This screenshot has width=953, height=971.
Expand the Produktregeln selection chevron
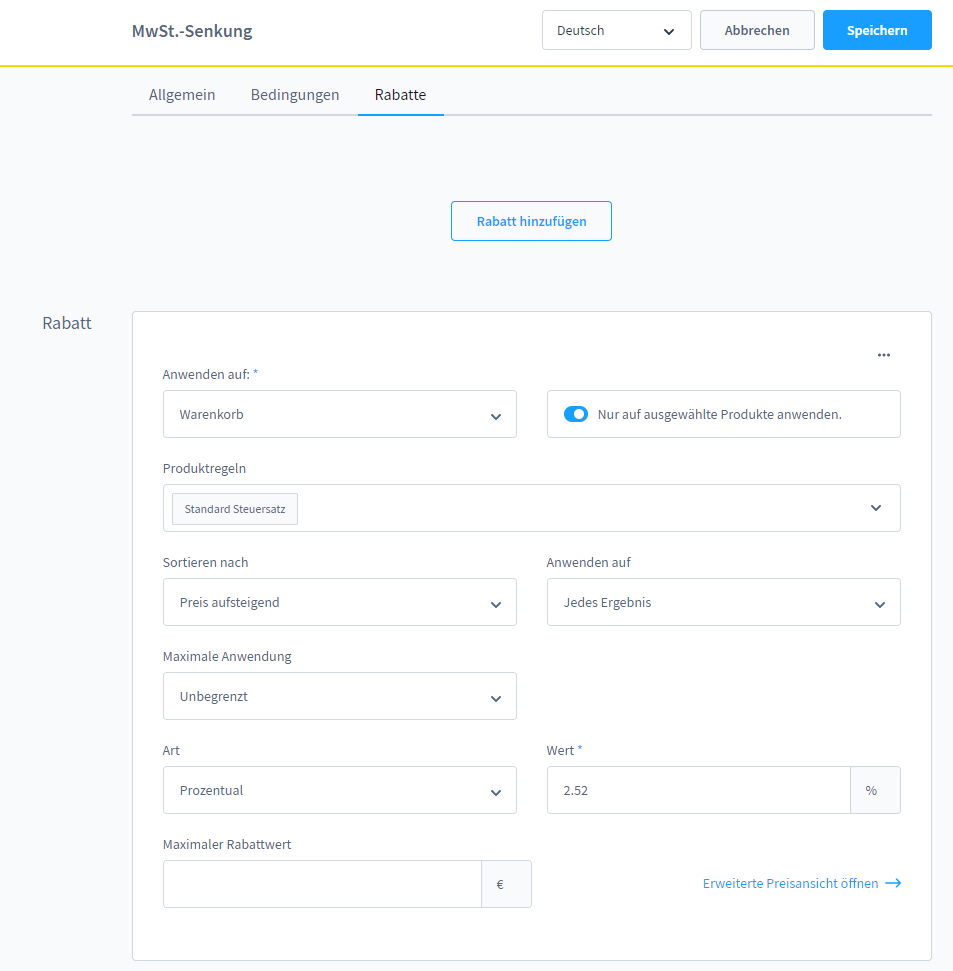point(876,508)
